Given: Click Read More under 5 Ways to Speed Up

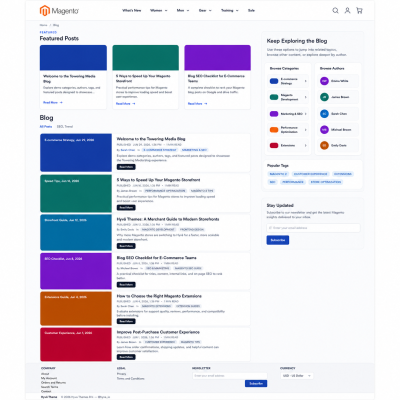Looking at the screenshot, I should pyautogui.click(x=126, y=207).
